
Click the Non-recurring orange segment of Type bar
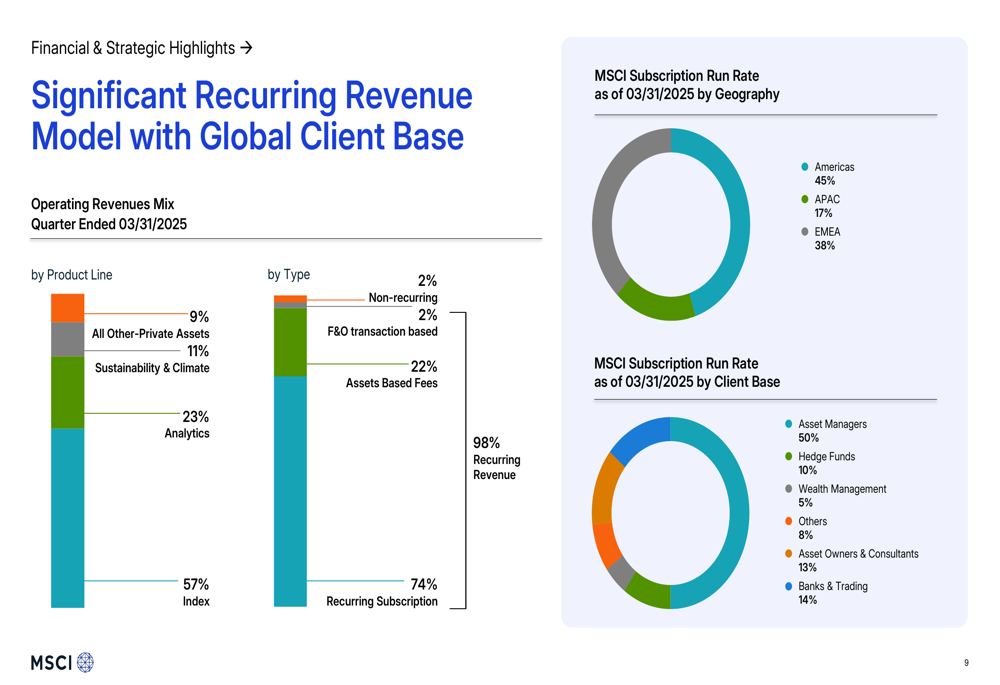(x=290, y=298)
